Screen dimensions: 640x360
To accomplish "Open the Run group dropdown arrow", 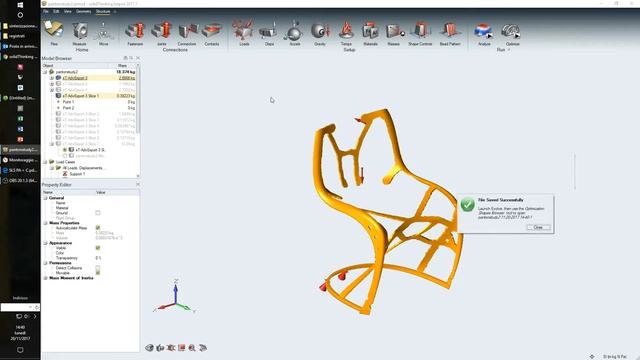I will (x=509, y=50).
